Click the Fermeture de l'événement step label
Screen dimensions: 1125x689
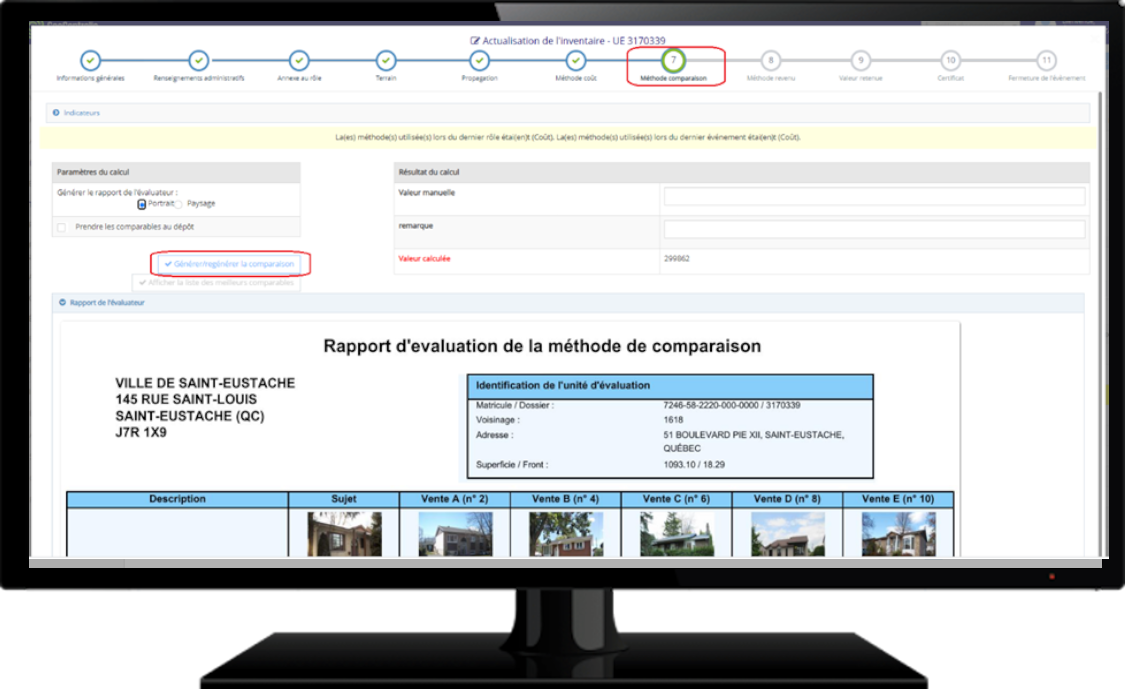pos(1046,78)
